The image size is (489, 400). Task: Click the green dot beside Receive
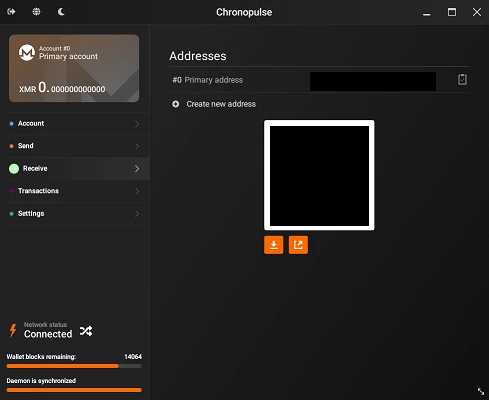(14, 169)
